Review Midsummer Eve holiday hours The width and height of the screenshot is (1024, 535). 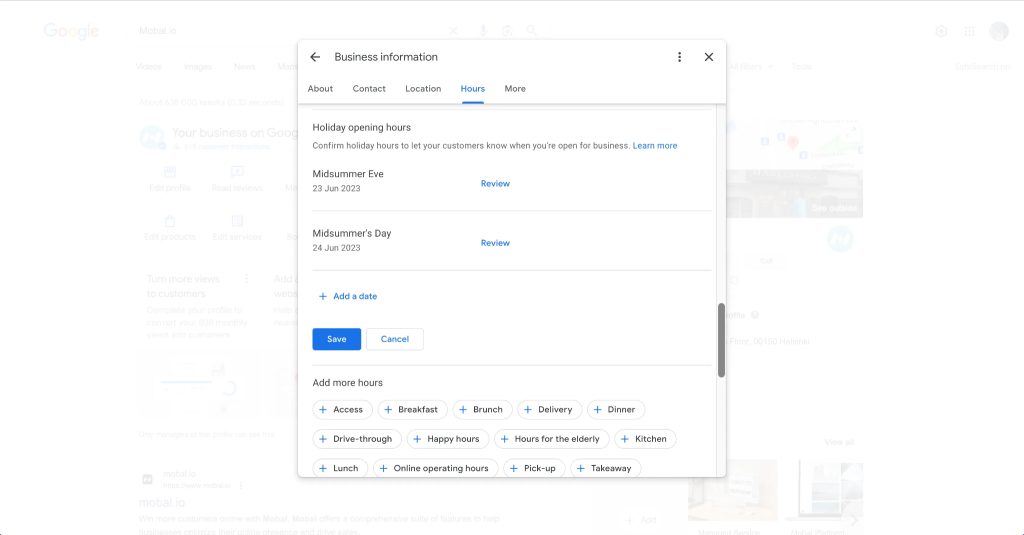click(x=495, y=184)
